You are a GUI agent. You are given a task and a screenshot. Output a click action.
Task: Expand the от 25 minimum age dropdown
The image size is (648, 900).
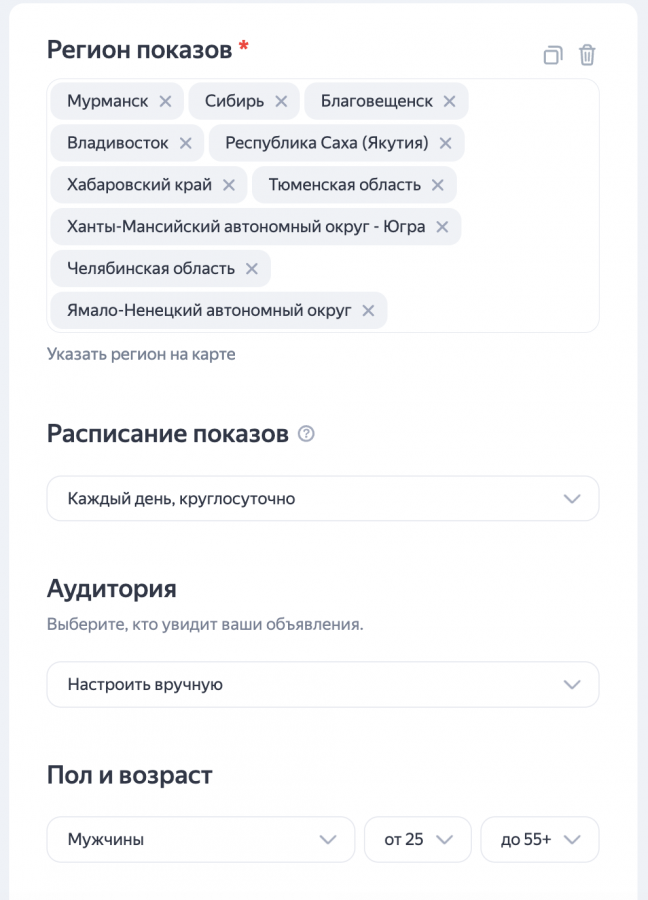click(x=417, y=840)
